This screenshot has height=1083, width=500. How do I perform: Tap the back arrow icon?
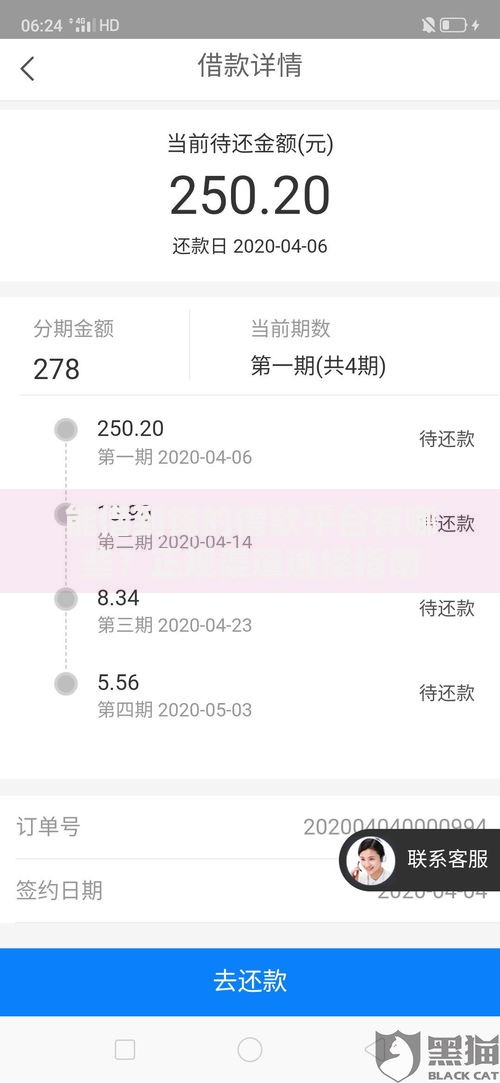(28, 68)
